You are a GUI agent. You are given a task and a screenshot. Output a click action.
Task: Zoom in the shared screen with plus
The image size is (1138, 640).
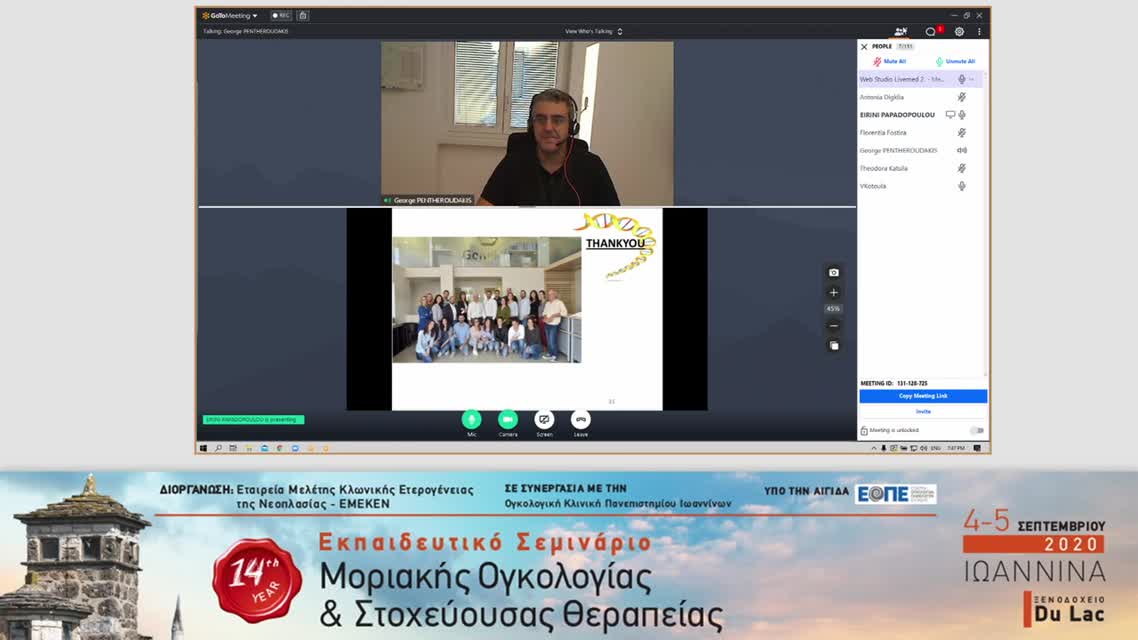coord(834,293)
